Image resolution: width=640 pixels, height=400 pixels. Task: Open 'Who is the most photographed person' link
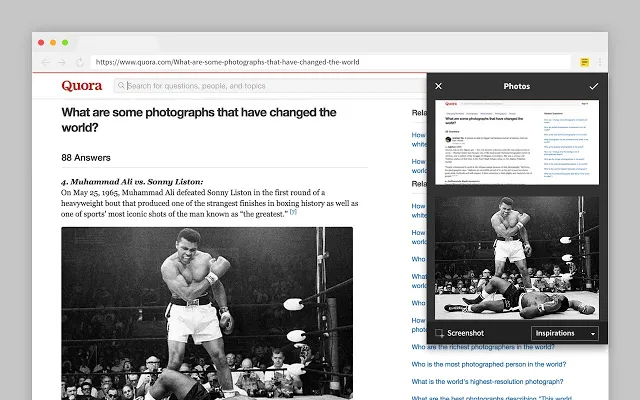click(489, 364)
